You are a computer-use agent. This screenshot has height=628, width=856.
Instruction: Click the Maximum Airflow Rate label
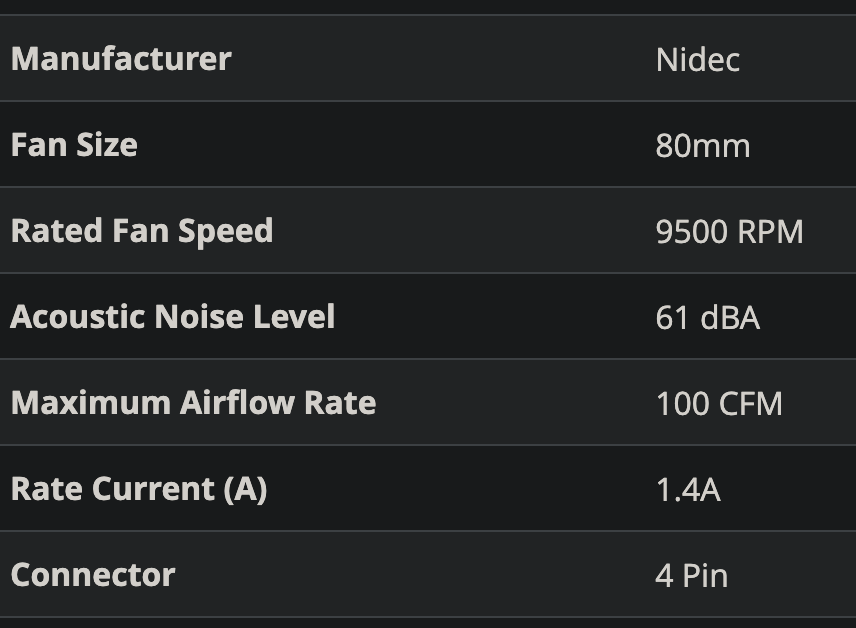pyautogui.click(x=193, y=403)
